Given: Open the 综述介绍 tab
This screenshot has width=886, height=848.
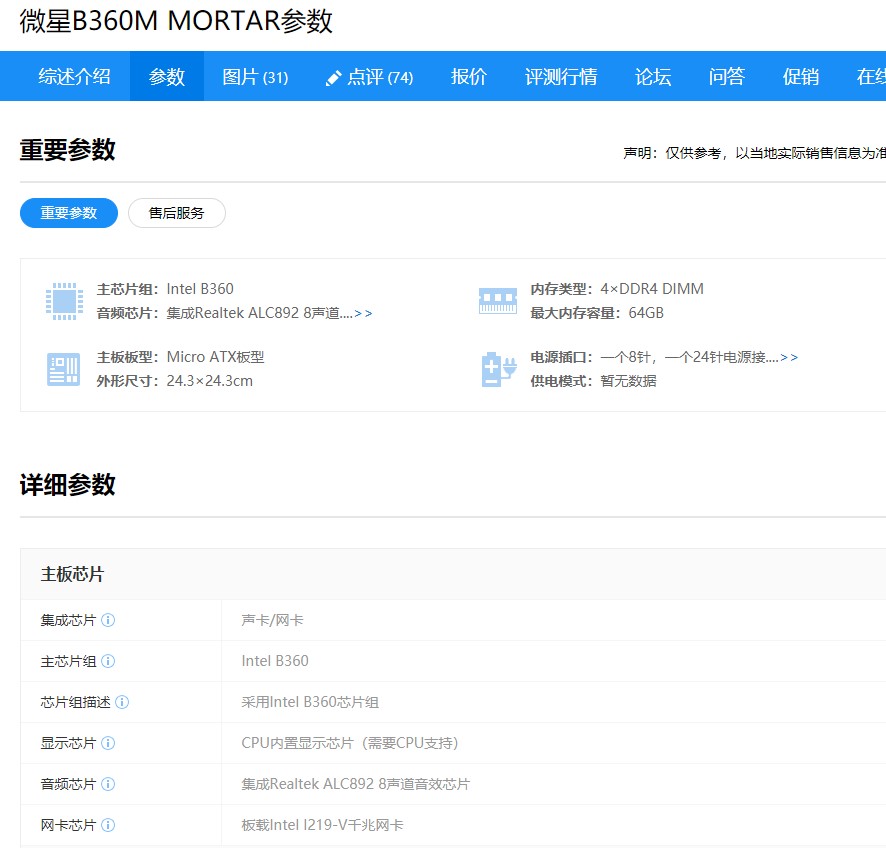Looking at the screenshot, I should pyautogui.click(x=74, y=76).
